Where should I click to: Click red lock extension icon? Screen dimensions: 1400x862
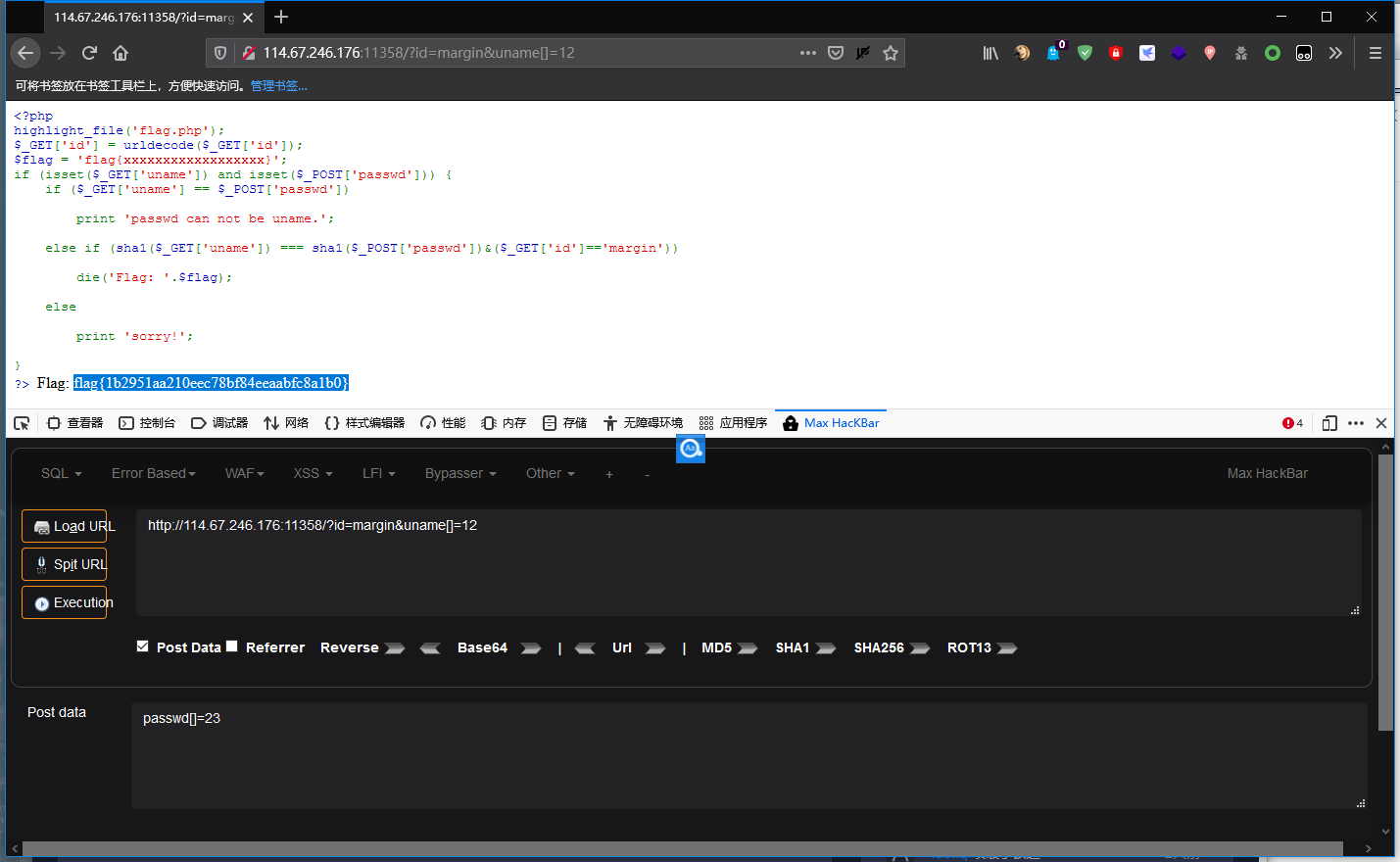tap(1116, 53)
